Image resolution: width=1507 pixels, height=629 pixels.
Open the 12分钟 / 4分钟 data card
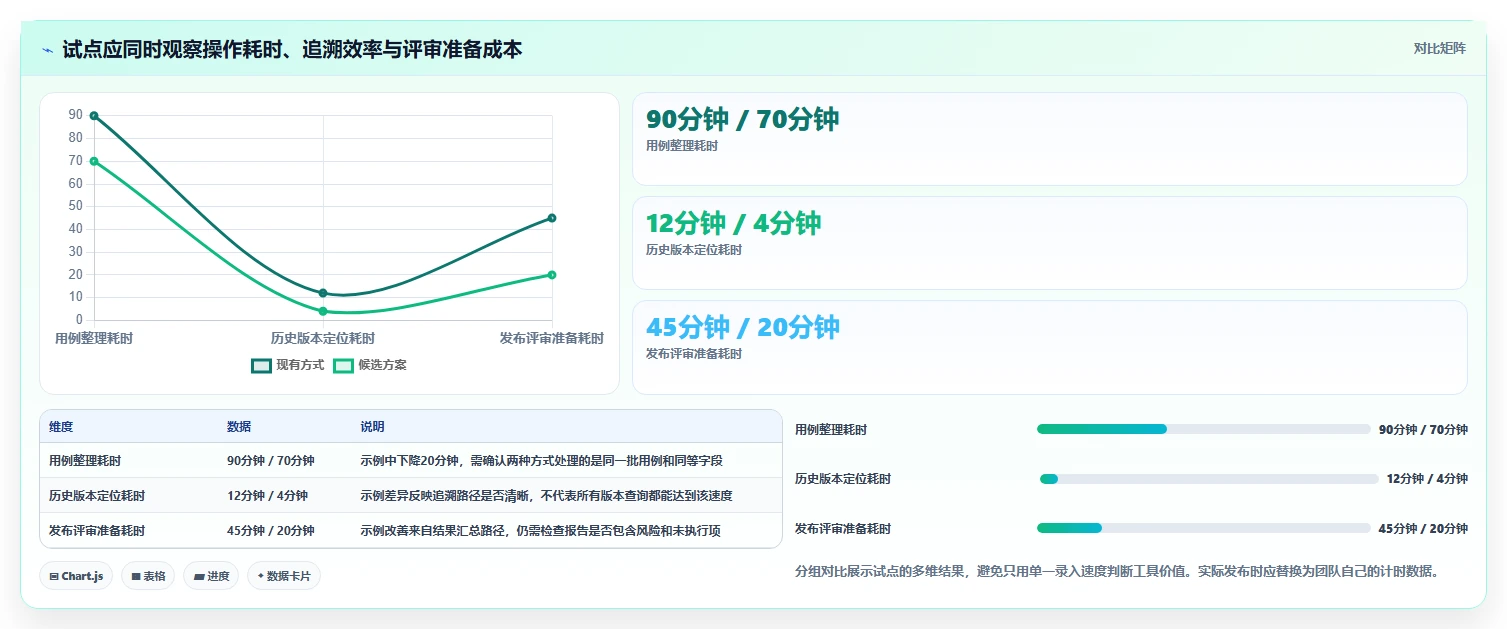(1050, 243)
